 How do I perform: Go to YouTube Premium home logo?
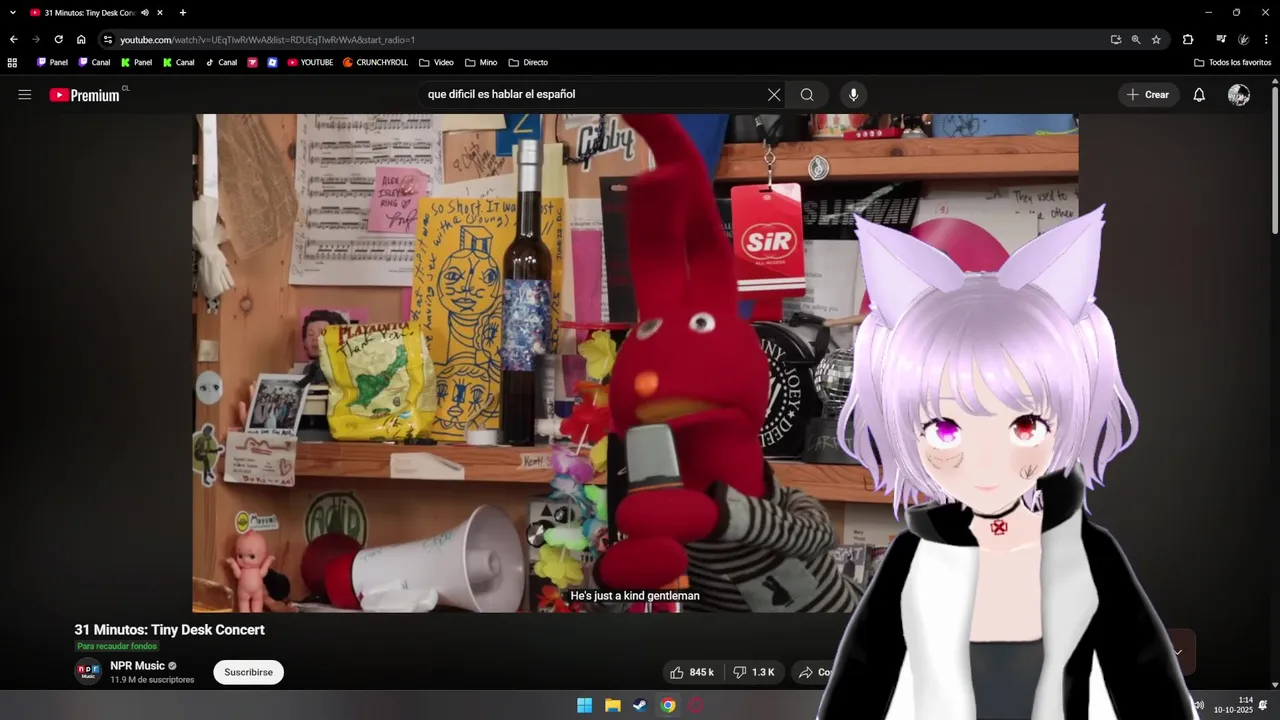pyautogui.click(x=85, y=95)
